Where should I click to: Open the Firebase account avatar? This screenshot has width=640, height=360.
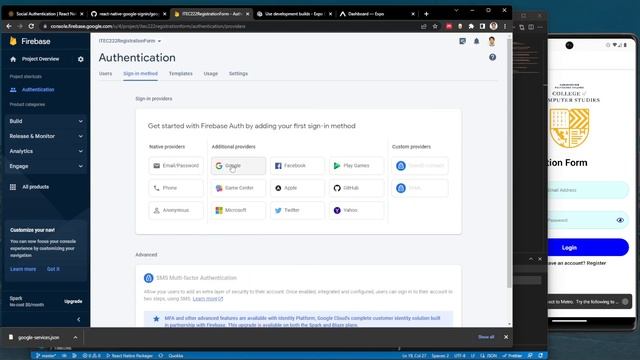[x=492, y=41]
